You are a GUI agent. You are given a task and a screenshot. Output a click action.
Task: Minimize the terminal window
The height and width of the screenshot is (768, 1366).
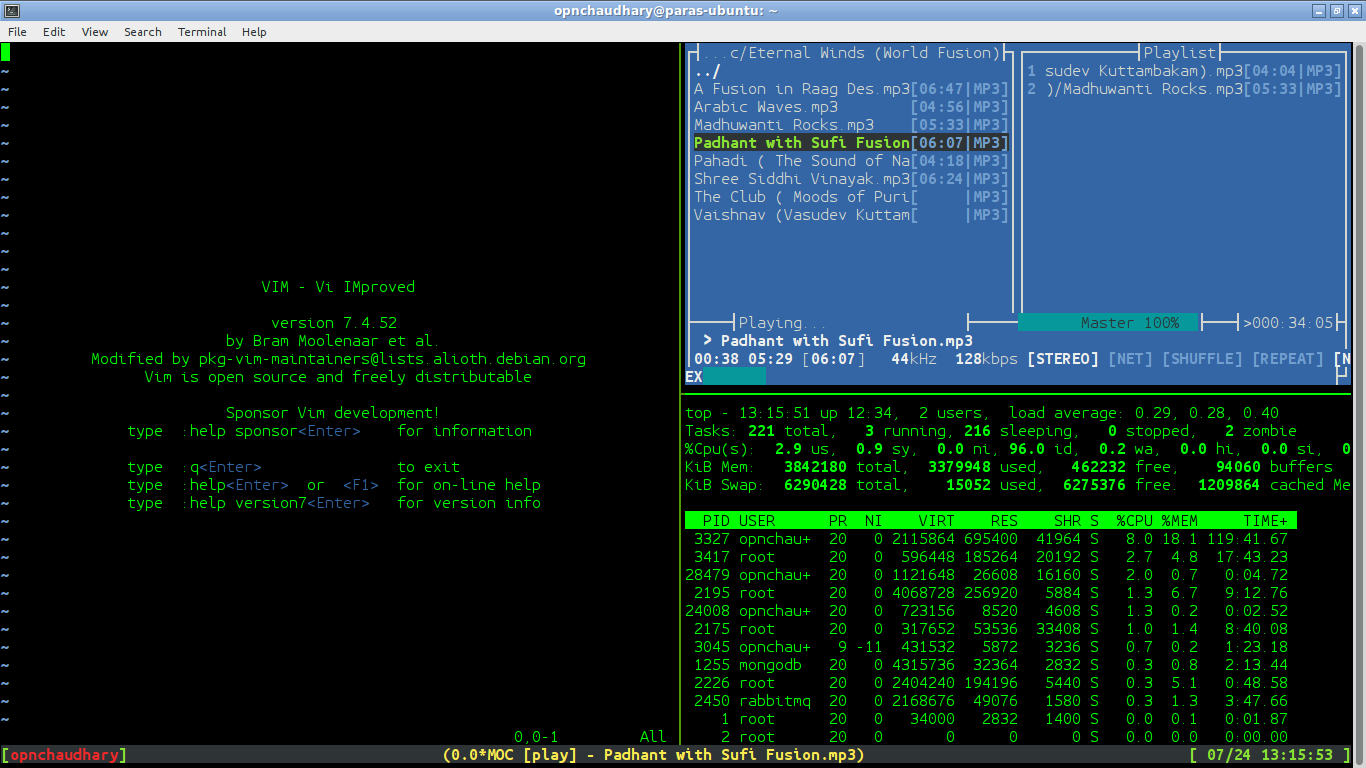click(x=1318, y=10)
